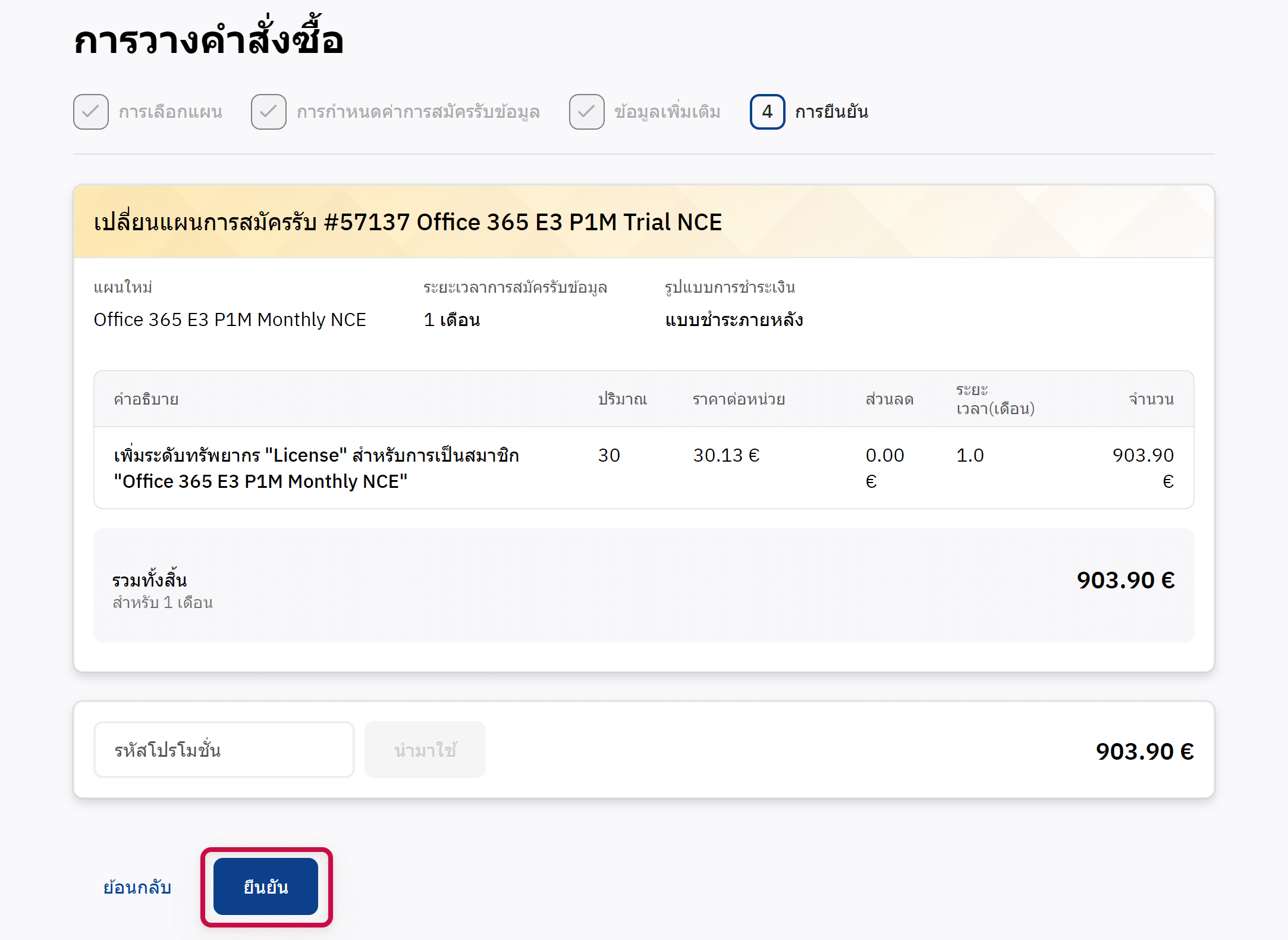
Task: Click the ยืนยัน confirm button
Action: click(x=266, y=886)
